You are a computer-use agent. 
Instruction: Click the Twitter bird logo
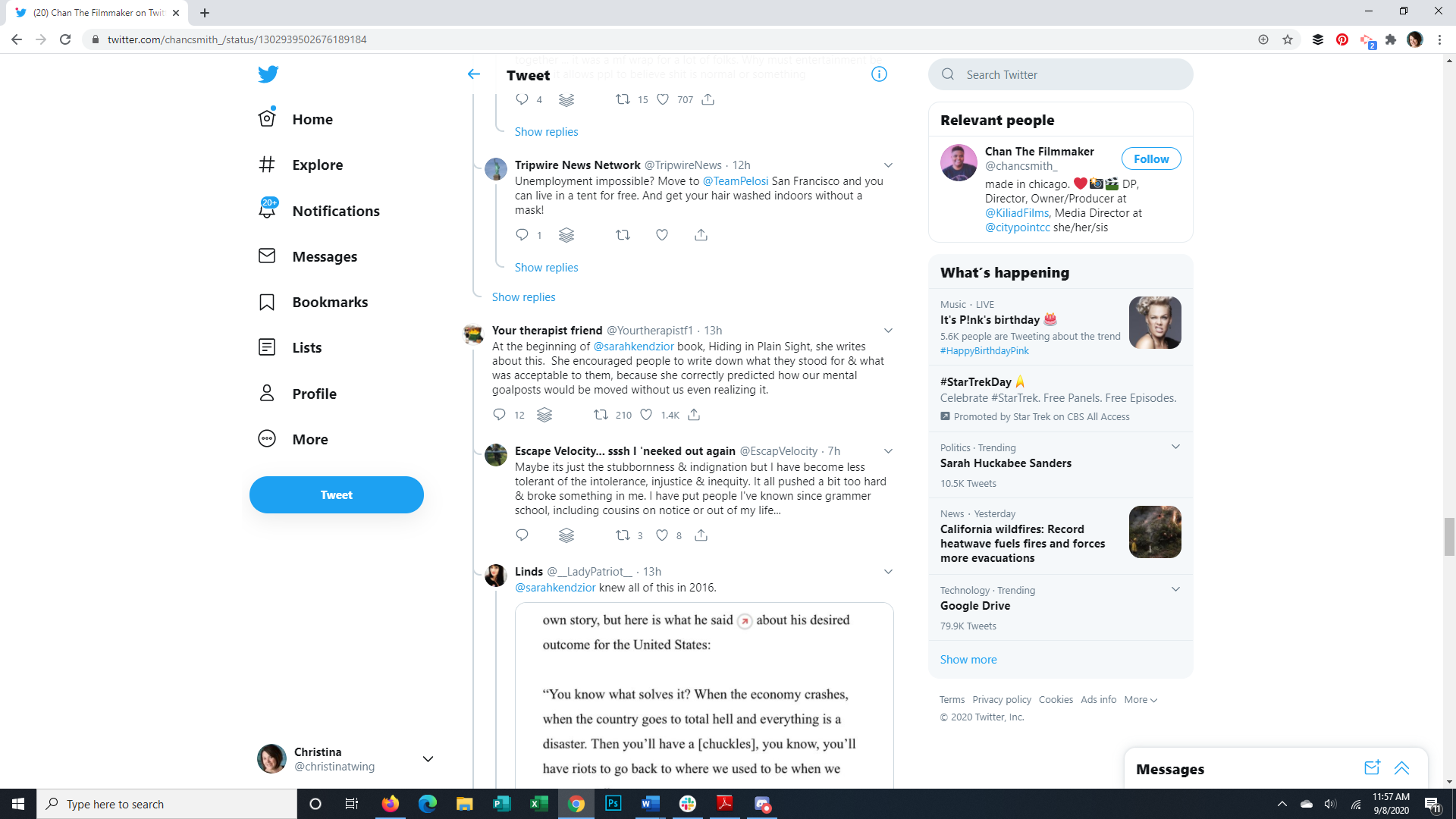pyautogui.click(x=268, y=74)
